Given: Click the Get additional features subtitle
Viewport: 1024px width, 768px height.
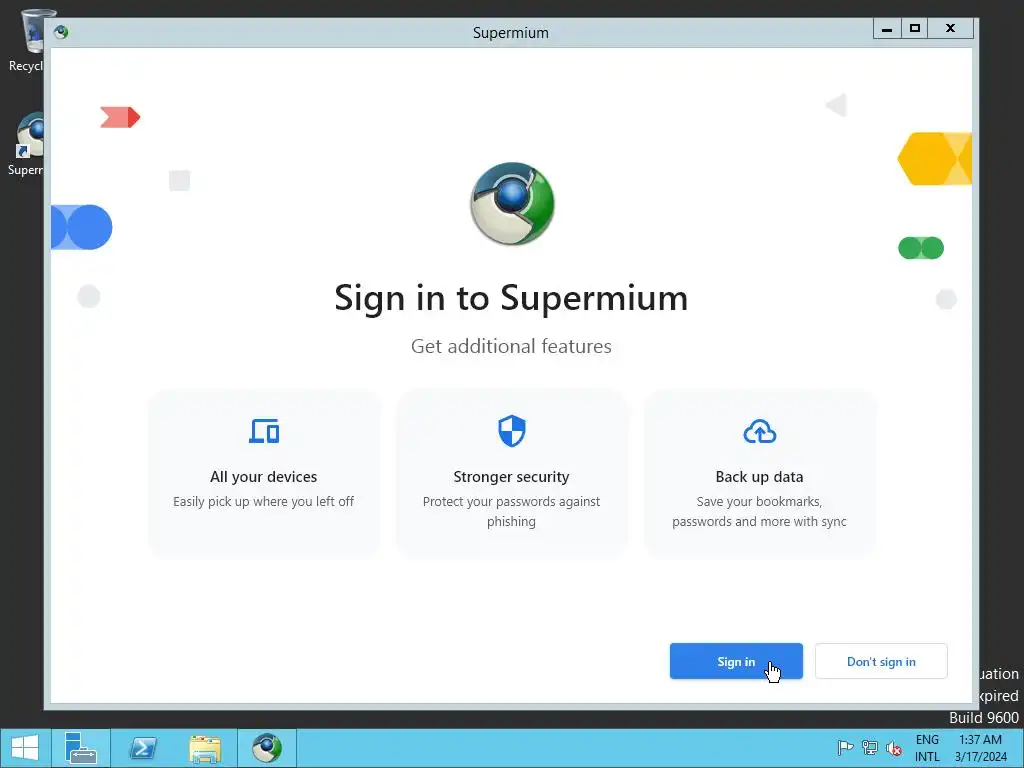Looking at the screenshot, I should [x=511, y=346].
